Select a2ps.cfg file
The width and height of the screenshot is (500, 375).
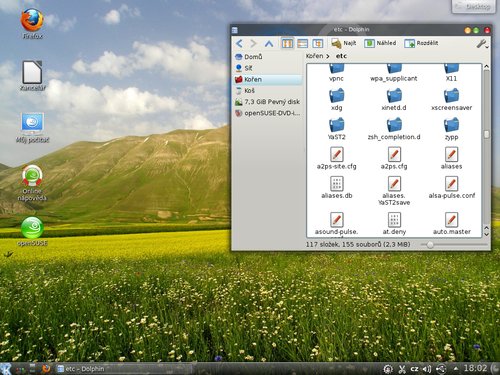394,158
